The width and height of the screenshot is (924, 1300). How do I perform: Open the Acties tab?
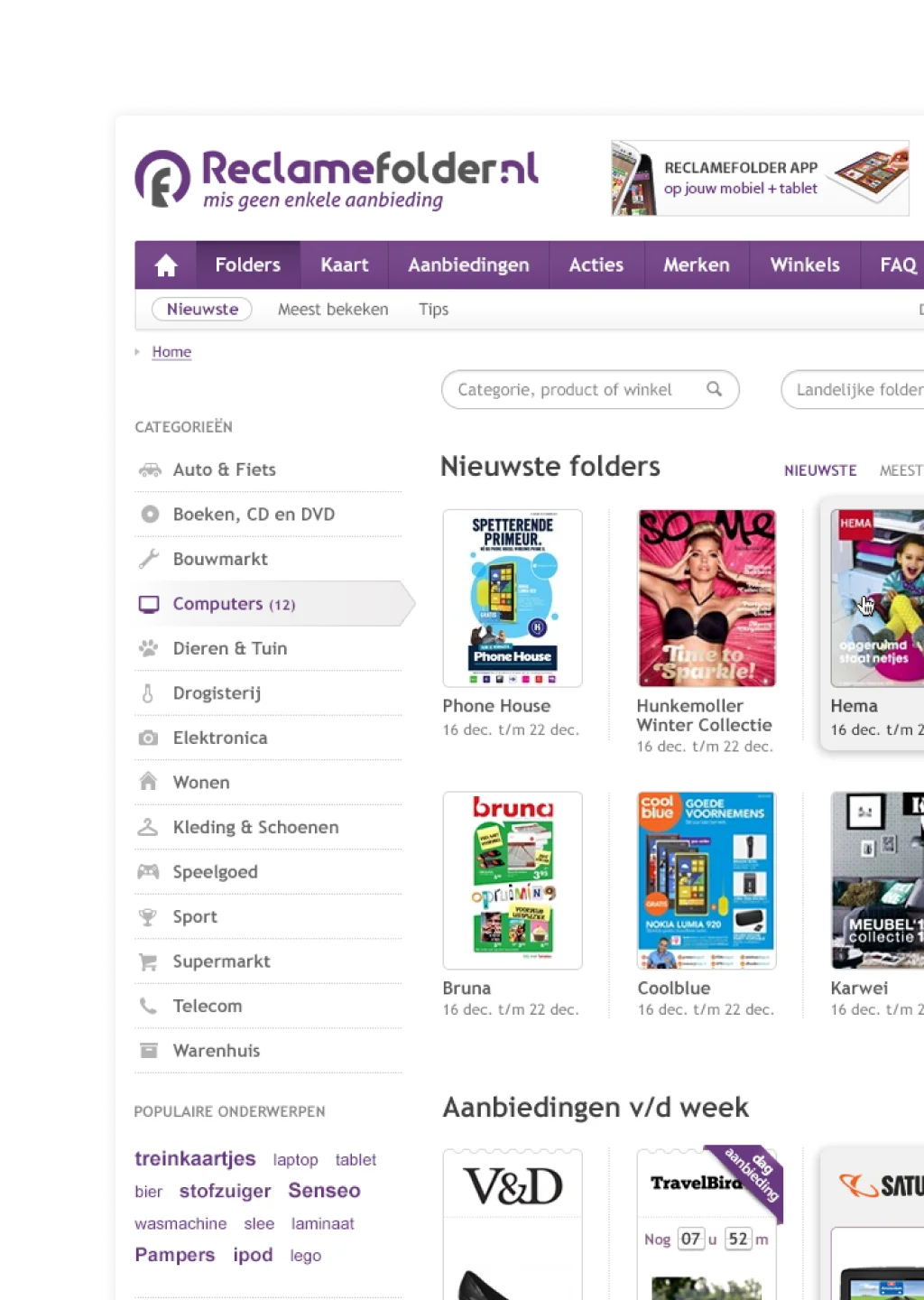[596, 265]
